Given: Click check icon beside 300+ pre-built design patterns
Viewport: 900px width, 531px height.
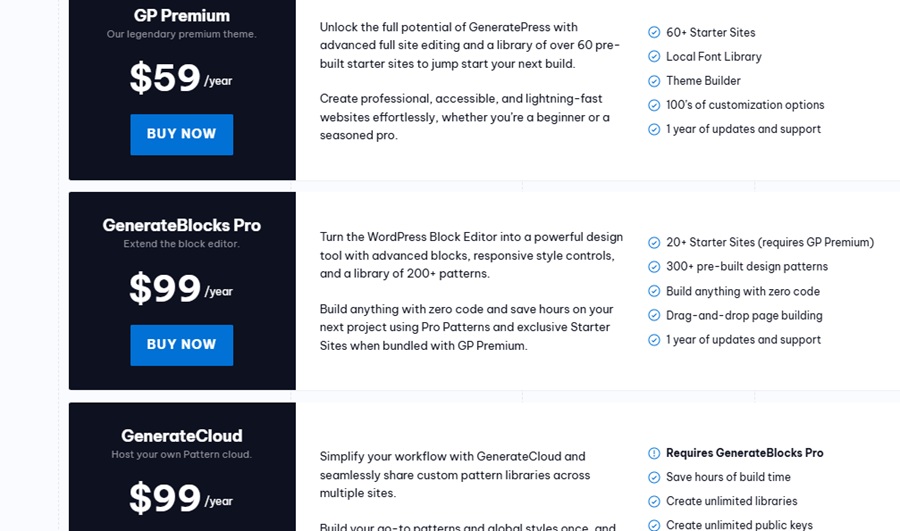Looking at the screenshot, I should point(654,267).
